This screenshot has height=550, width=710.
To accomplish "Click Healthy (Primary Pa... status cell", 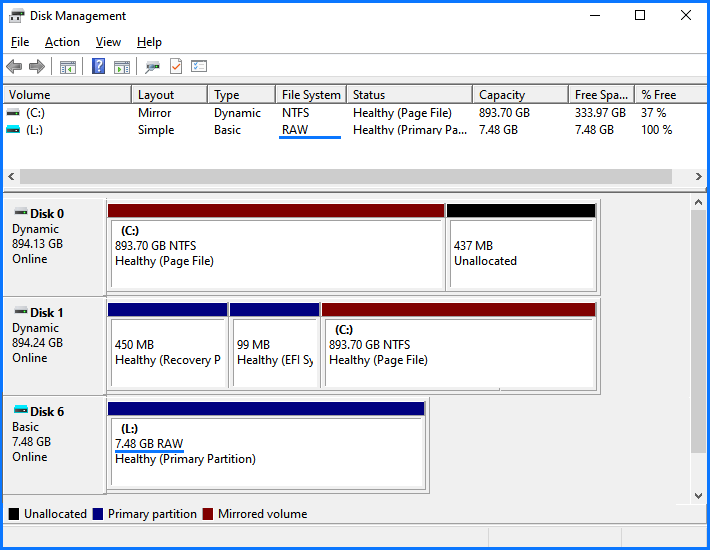I will pos(410,130).
